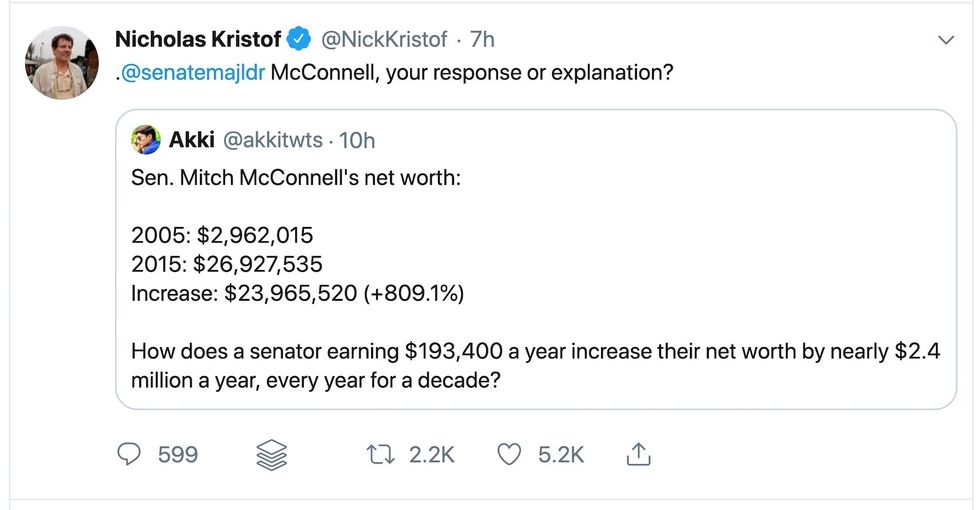Screen dimensions: 980x510
Task: Click the 5.2K likes count
Action: pyautogui.click(x=561, y=455)
